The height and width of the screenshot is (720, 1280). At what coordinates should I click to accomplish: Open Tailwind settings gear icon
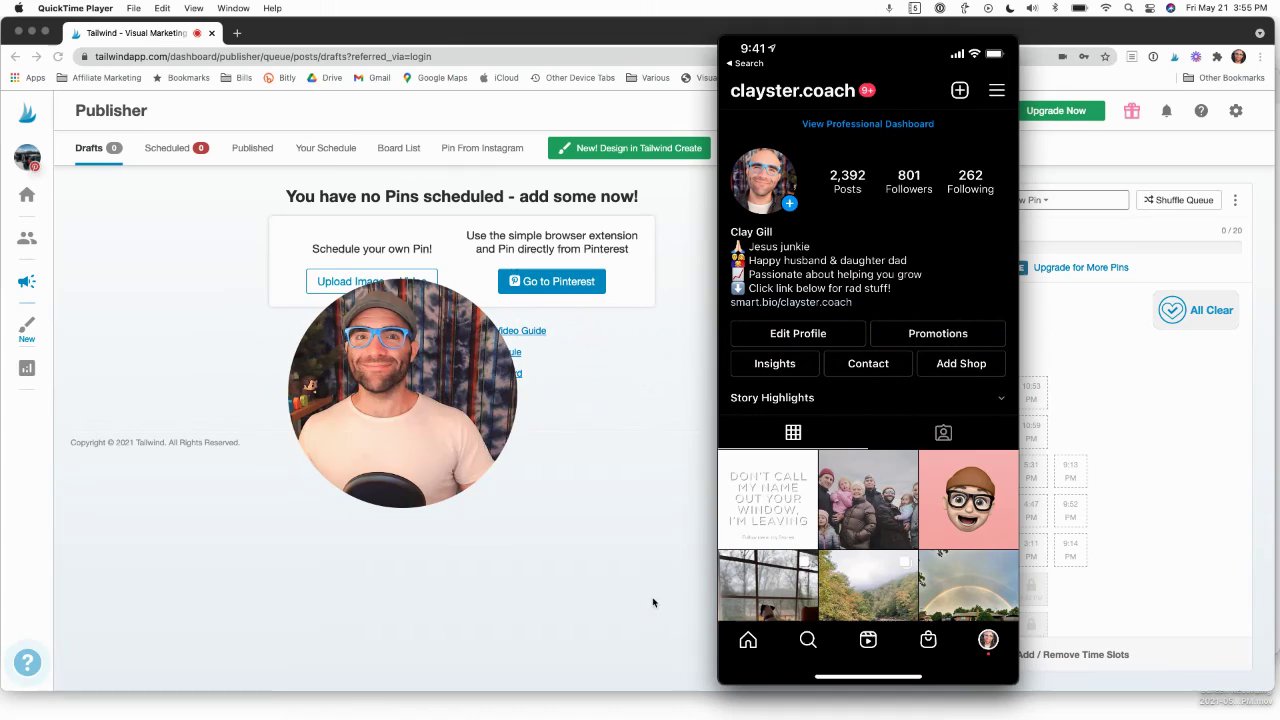click(x=1236, y=111)
